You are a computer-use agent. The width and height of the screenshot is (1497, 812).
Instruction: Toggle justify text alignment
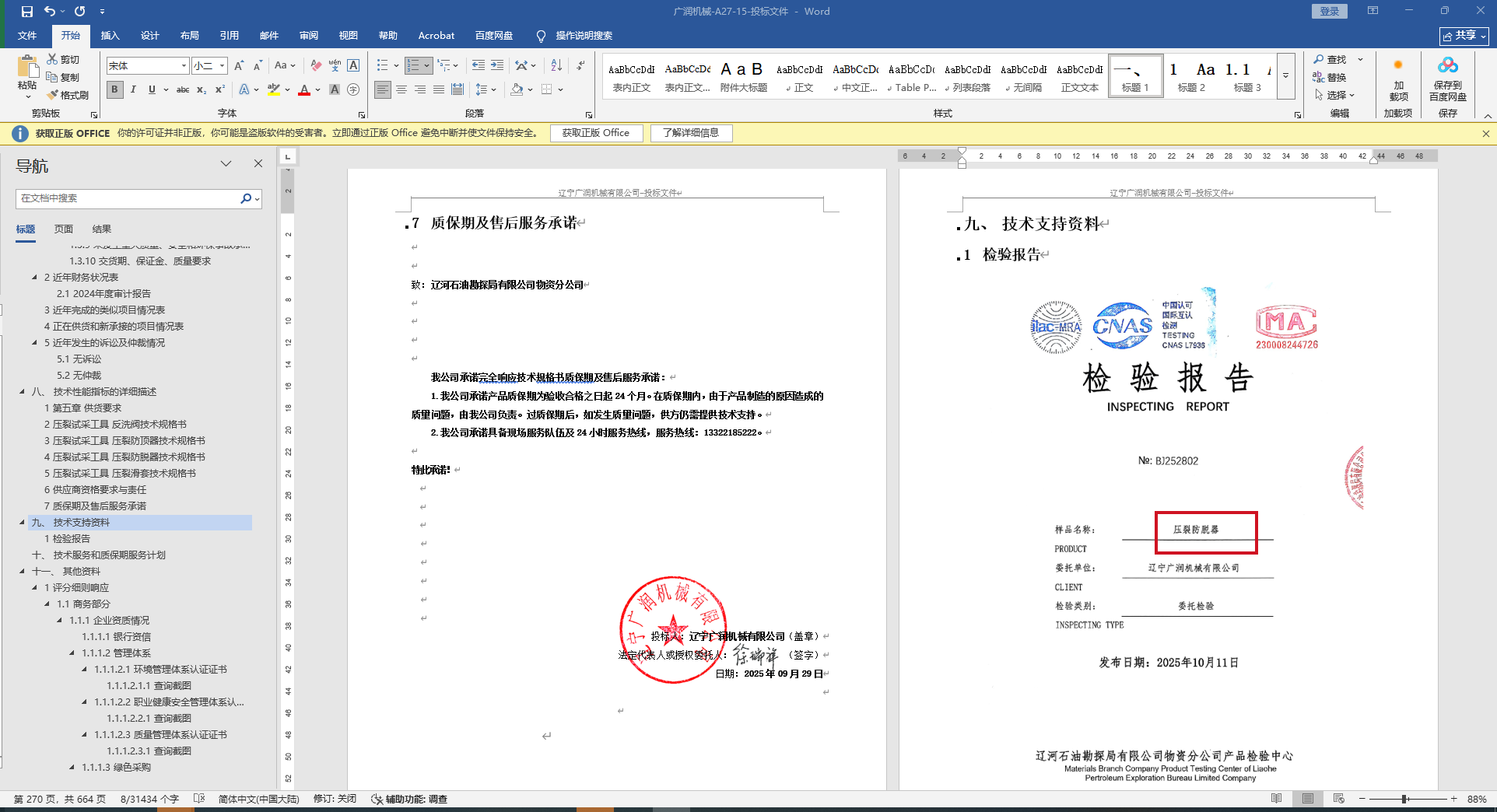[439, 89]
